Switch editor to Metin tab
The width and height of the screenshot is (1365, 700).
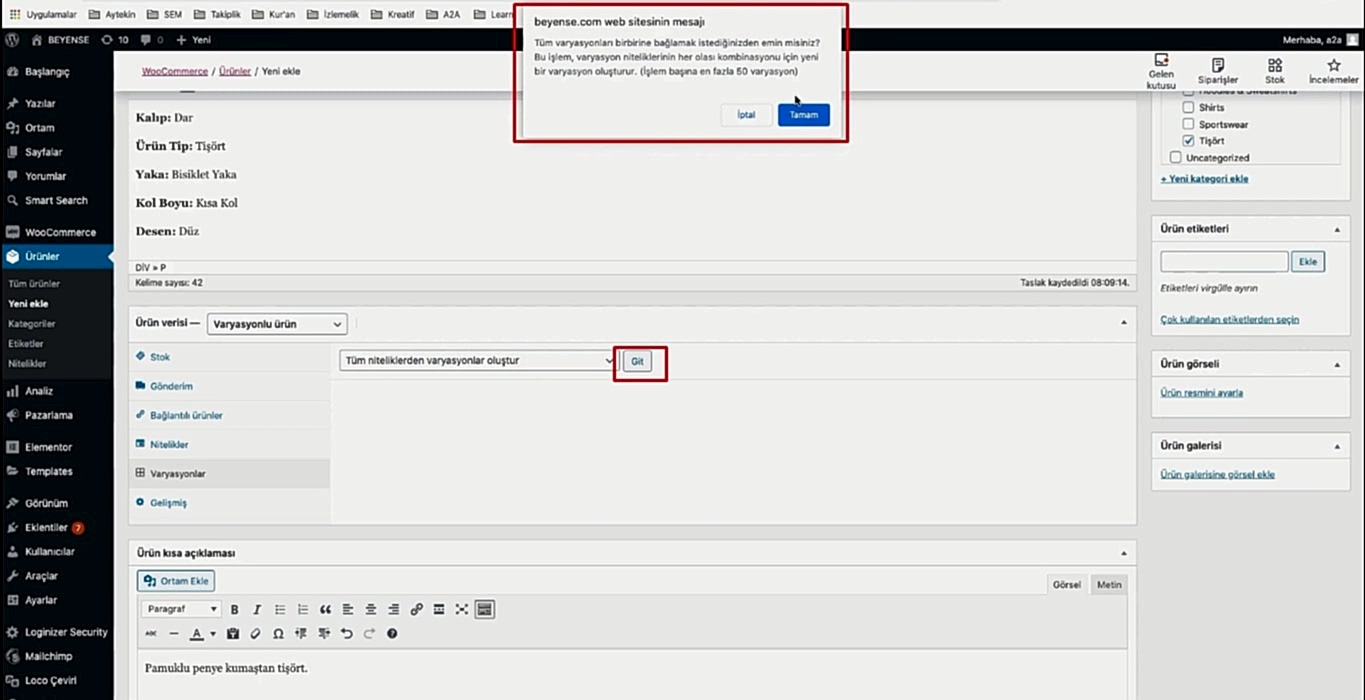pos(1109,585)
